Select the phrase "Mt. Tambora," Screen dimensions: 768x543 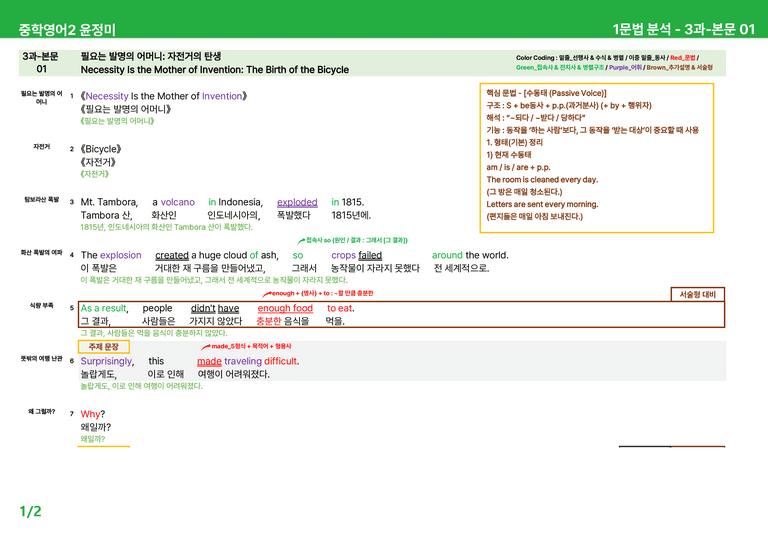109,202
